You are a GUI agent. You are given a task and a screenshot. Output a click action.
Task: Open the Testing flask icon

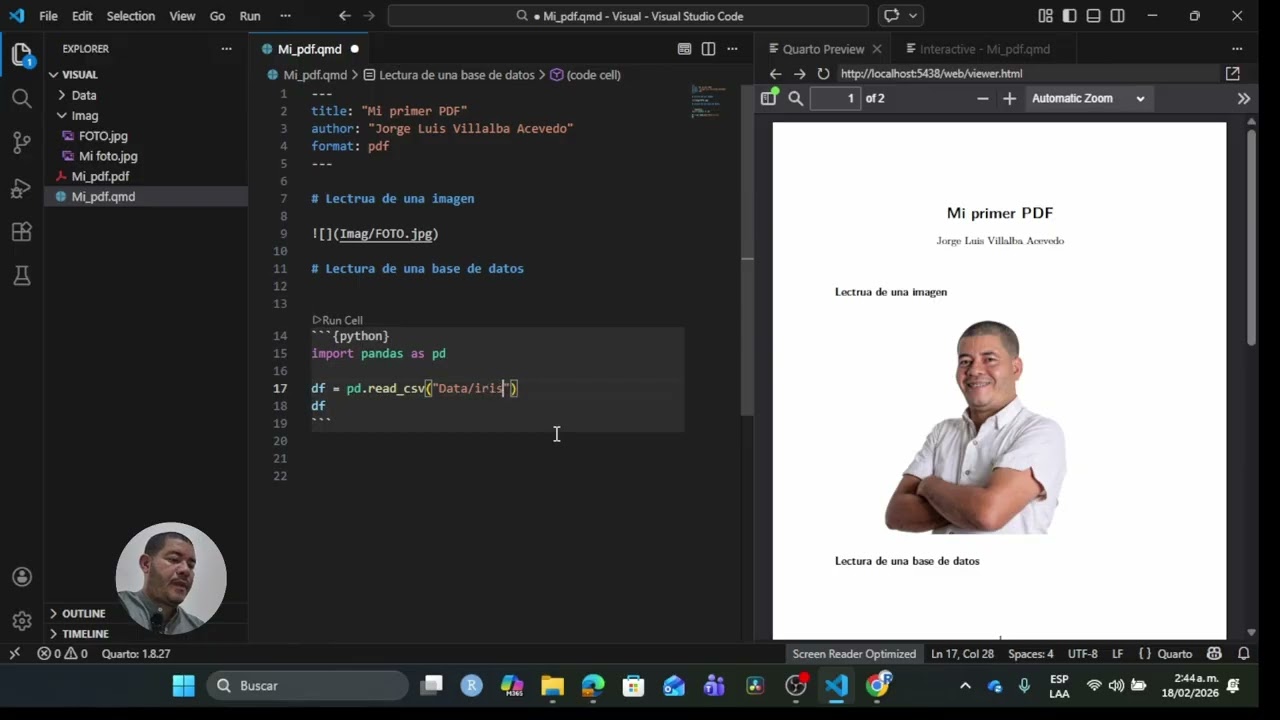tap(21, 276)
